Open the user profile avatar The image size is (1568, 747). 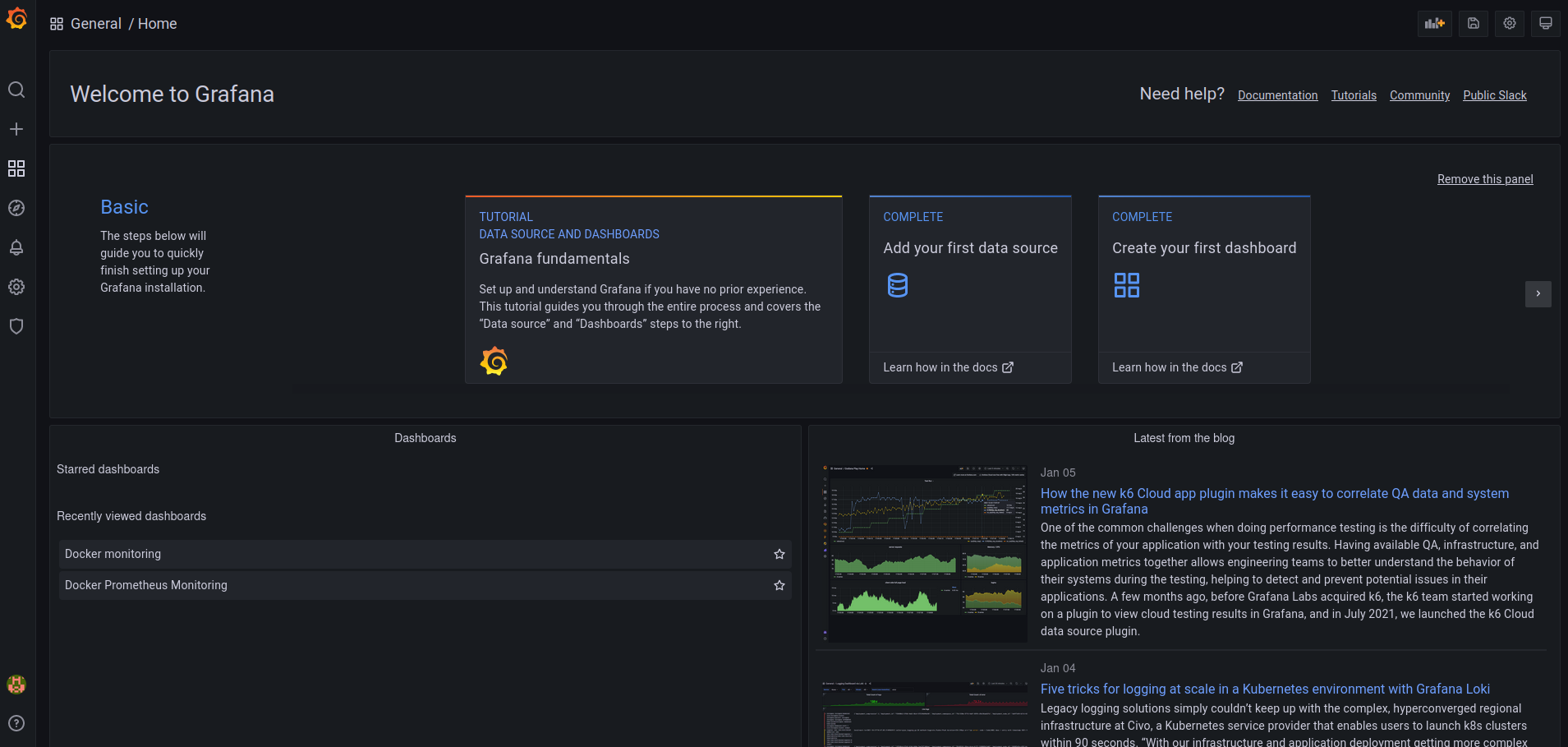point(16,684)
